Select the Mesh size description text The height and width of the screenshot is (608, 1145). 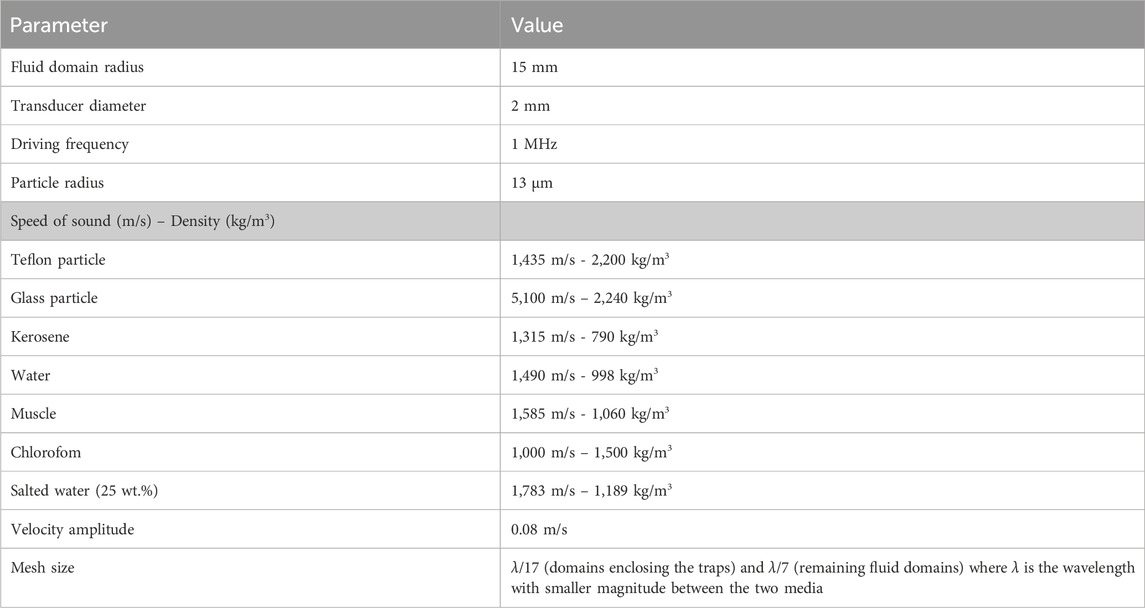coord(823,577)
